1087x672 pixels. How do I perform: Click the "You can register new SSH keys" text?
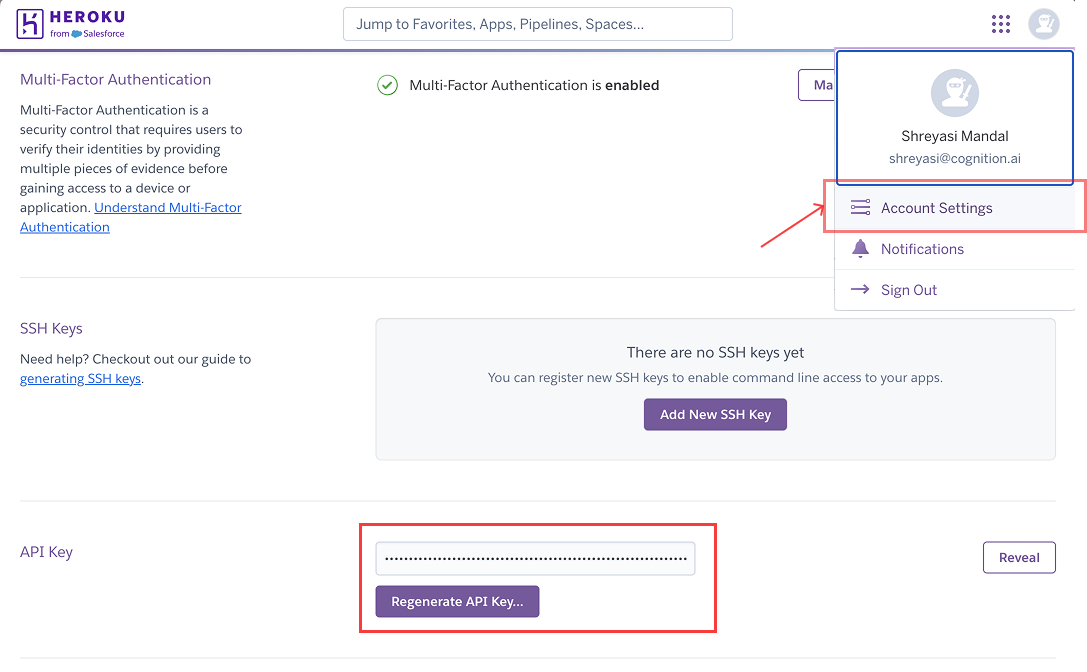715,377
